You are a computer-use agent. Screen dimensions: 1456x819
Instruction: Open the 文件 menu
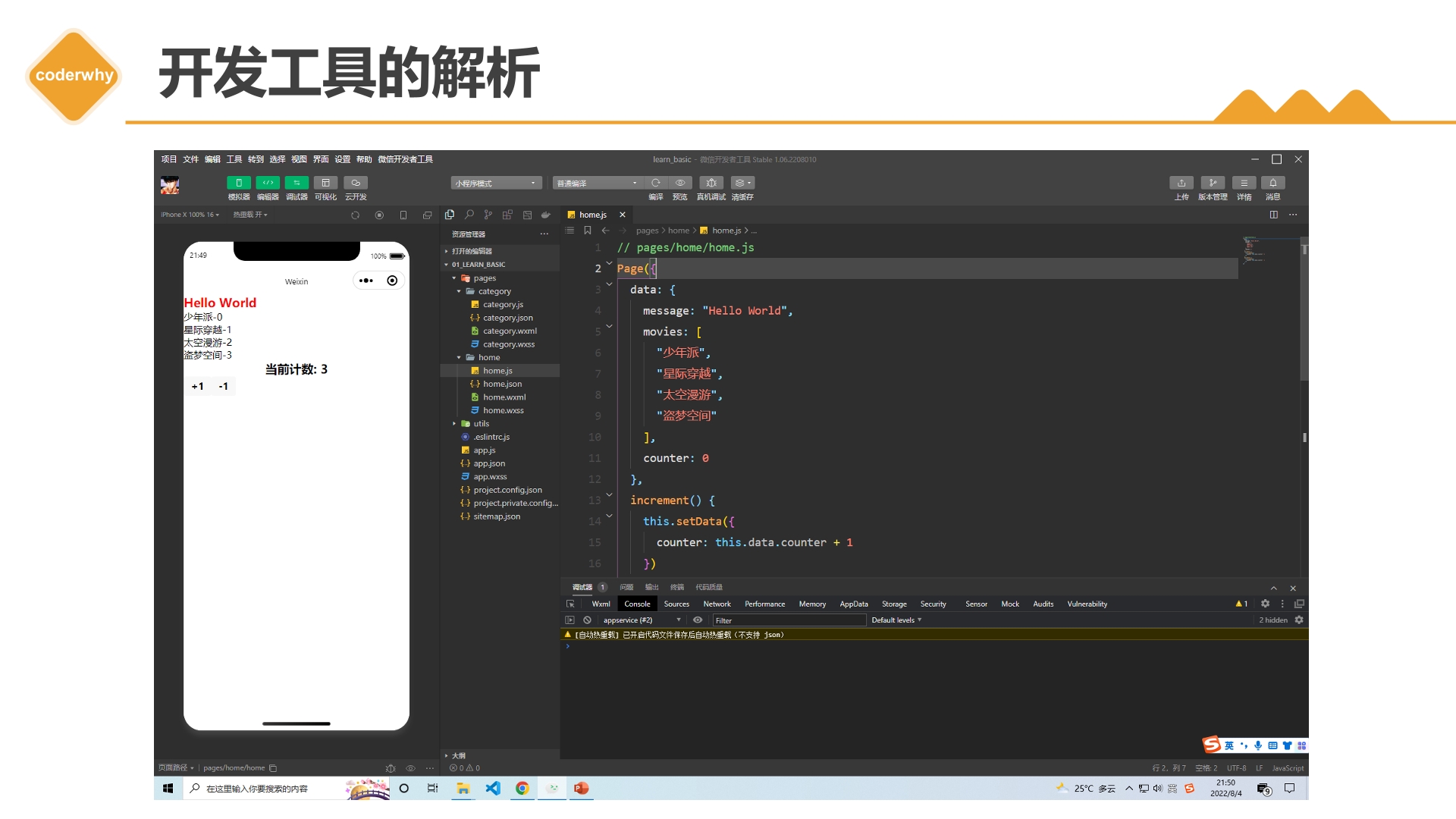point(190,159)
